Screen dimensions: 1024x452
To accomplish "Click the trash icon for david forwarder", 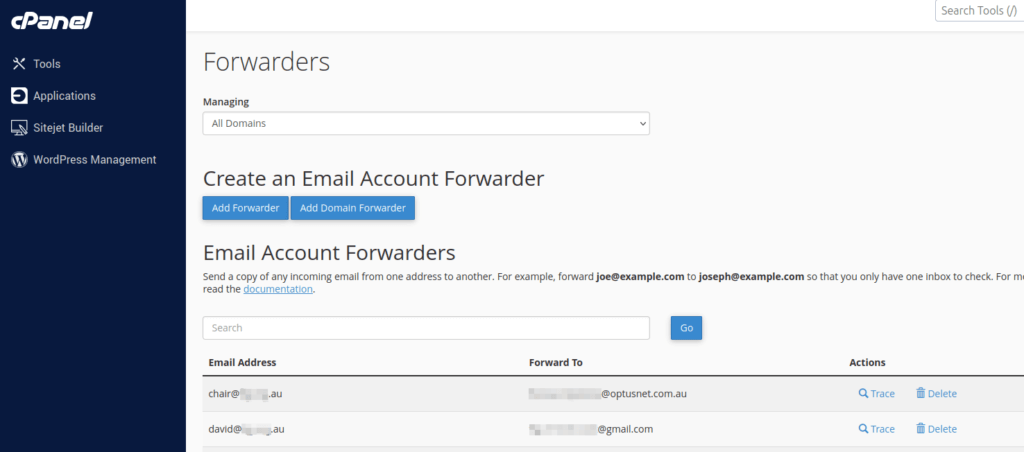I will point(920,429).
